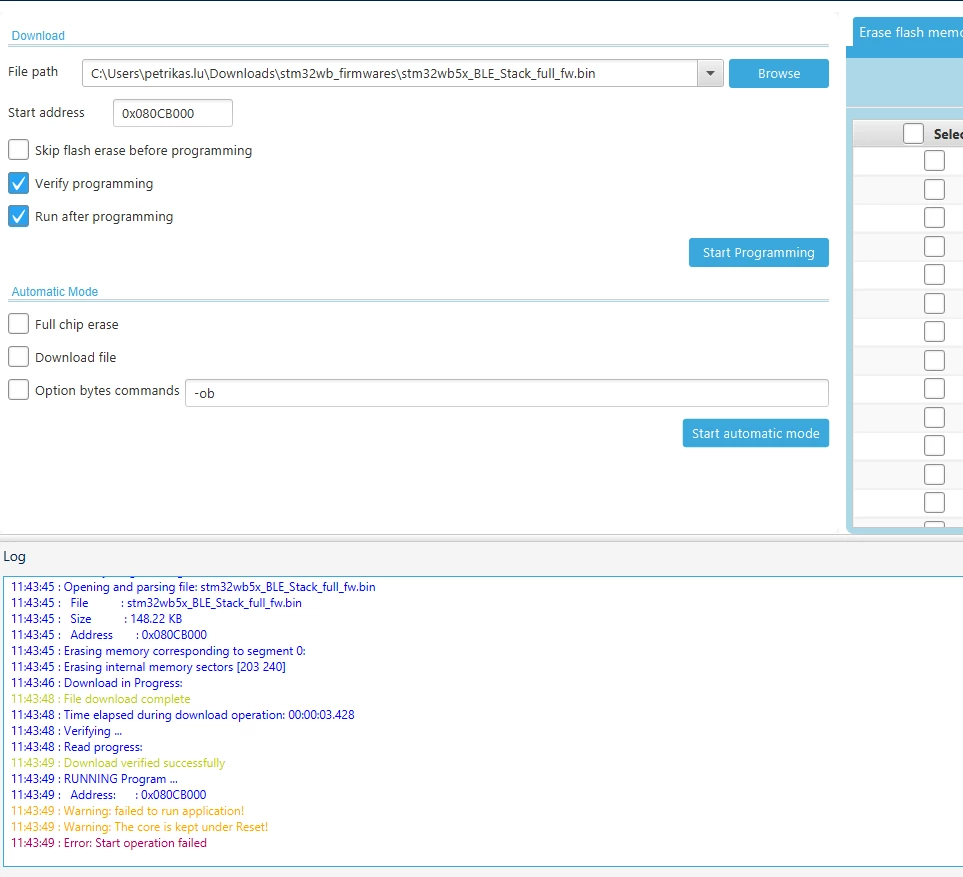Click the File path input field
This screenshot has height=877, width=963.
click(390, 74)
